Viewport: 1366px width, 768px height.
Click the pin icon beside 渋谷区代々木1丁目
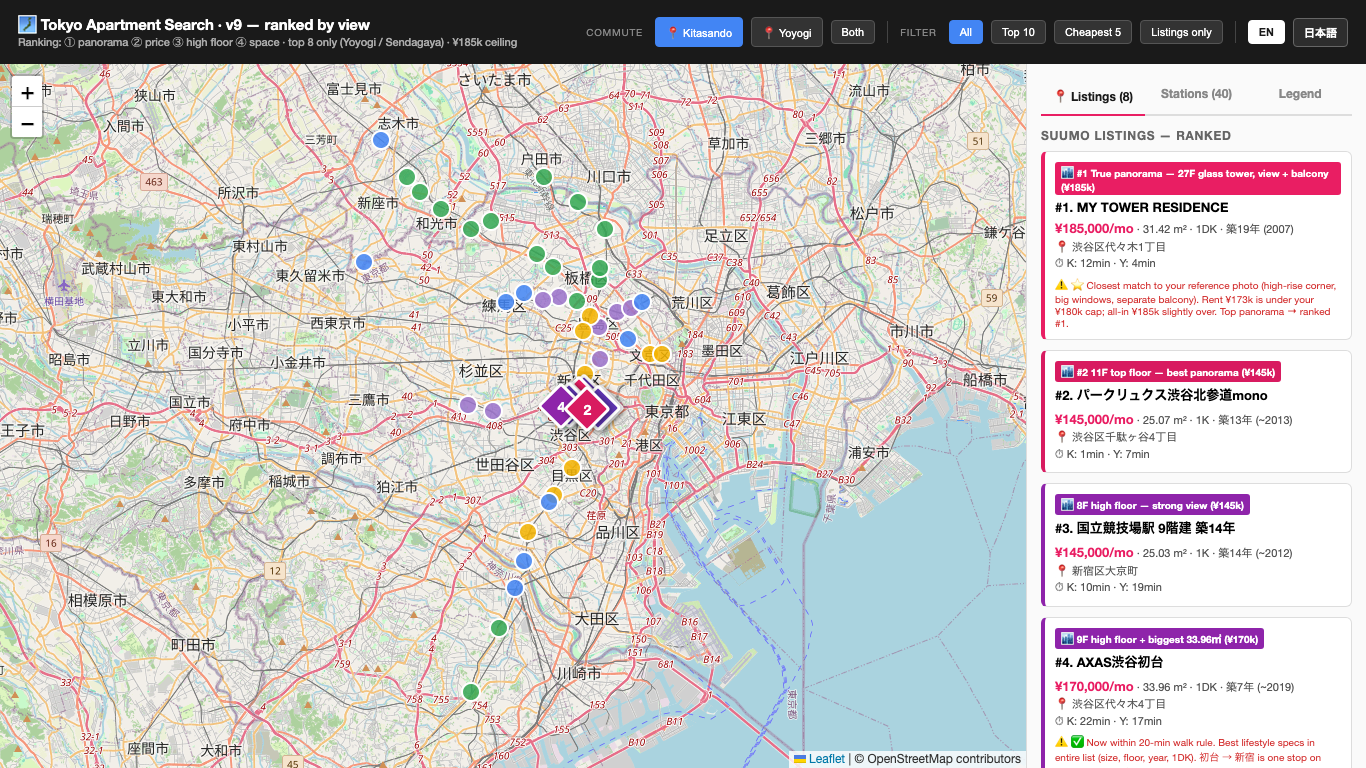click(x=1061, y=246)
